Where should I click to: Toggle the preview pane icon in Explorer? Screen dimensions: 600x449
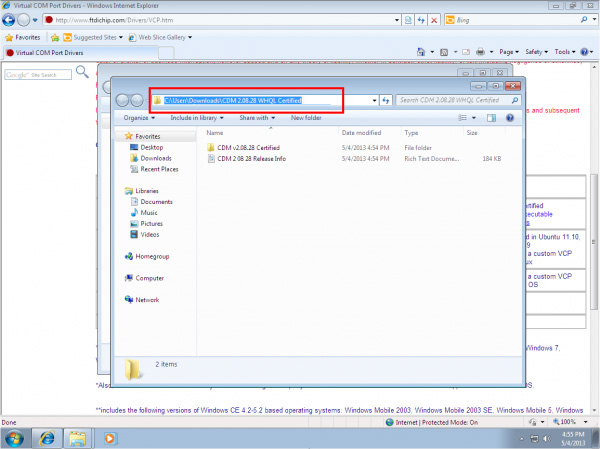coord(491,118)
